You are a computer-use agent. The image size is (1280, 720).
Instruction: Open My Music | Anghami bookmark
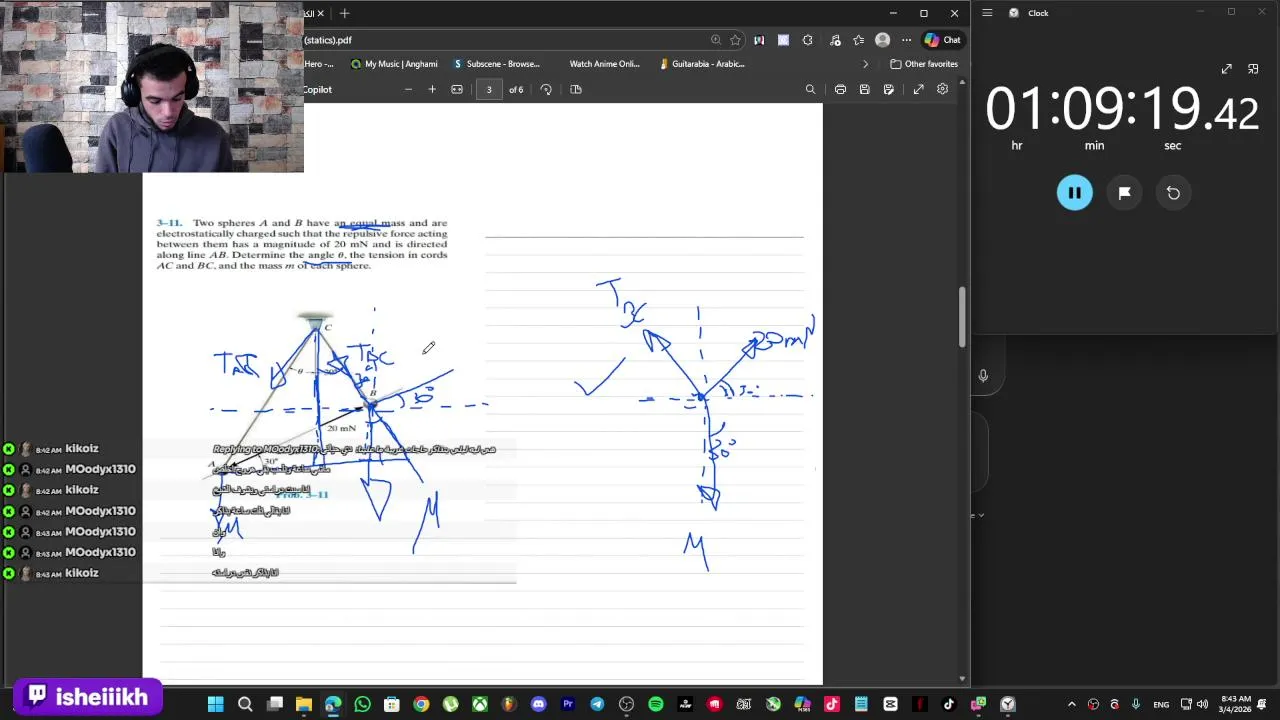click(394, 64)
